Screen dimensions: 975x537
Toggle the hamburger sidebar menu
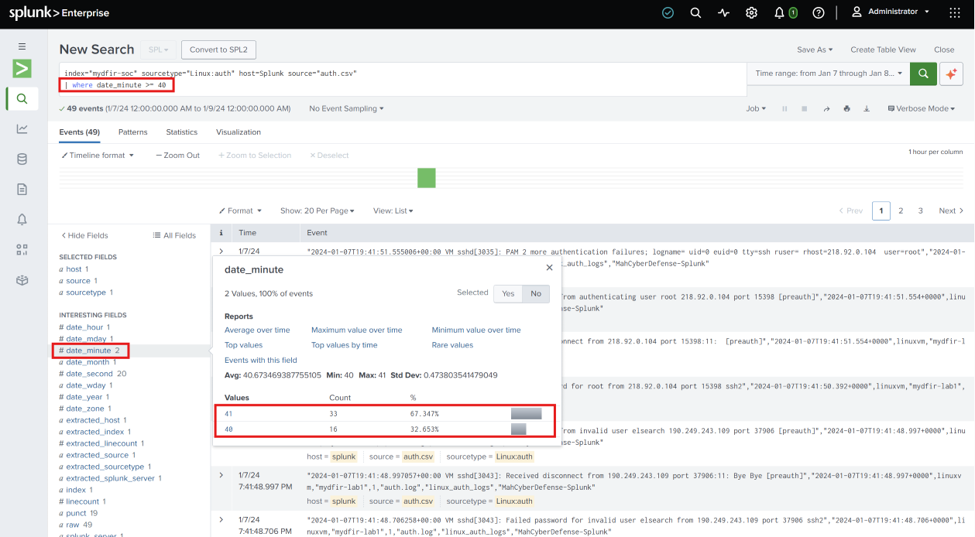[22, 47]
